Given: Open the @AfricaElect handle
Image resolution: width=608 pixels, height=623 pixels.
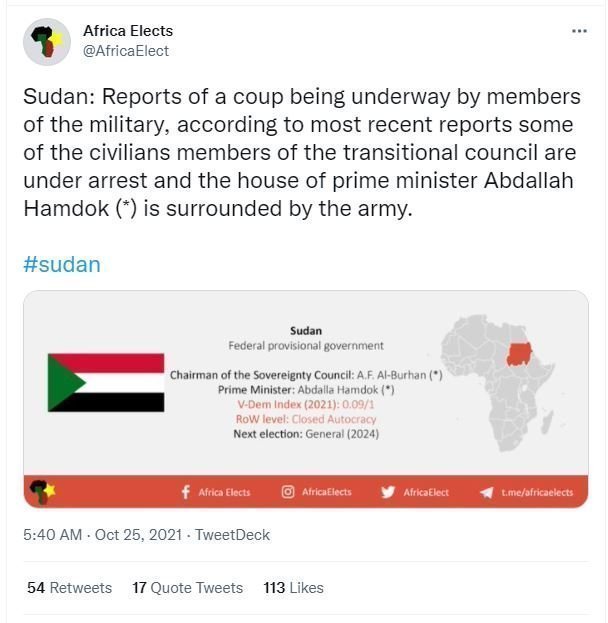Looking at the screenshot, I should point(126,51).
